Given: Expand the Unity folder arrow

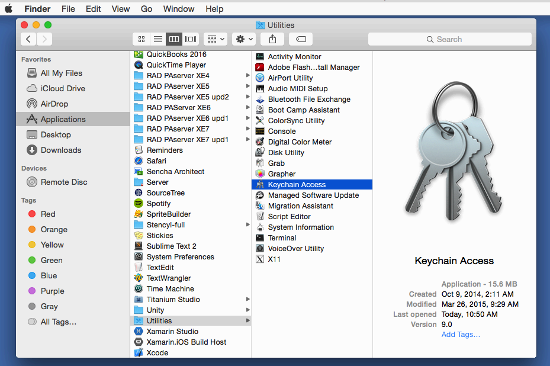Looking at the screenshot, I should tap(248, 310).
